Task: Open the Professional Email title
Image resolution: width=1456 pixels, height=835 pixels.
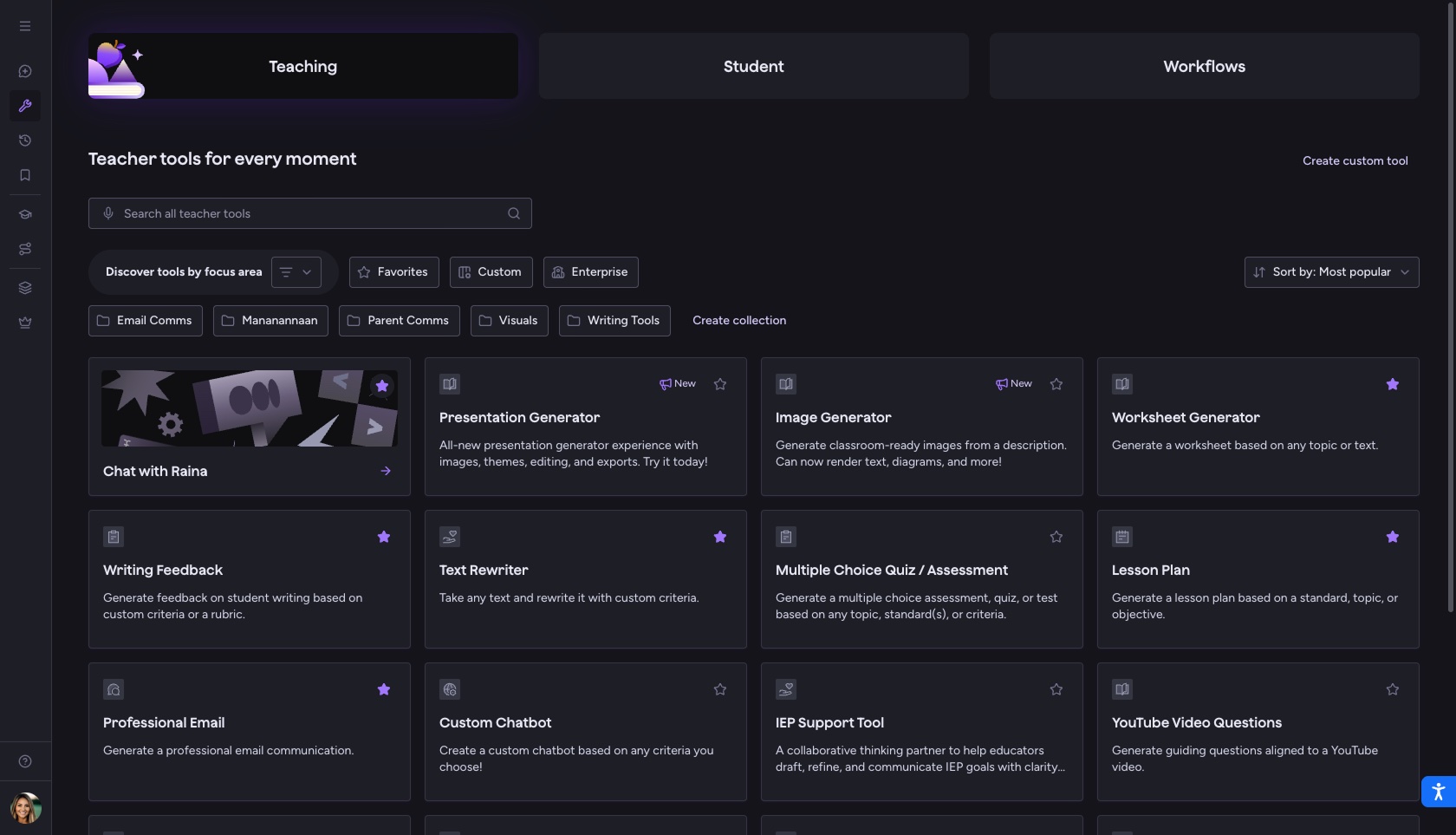Action: coord(164,722)
